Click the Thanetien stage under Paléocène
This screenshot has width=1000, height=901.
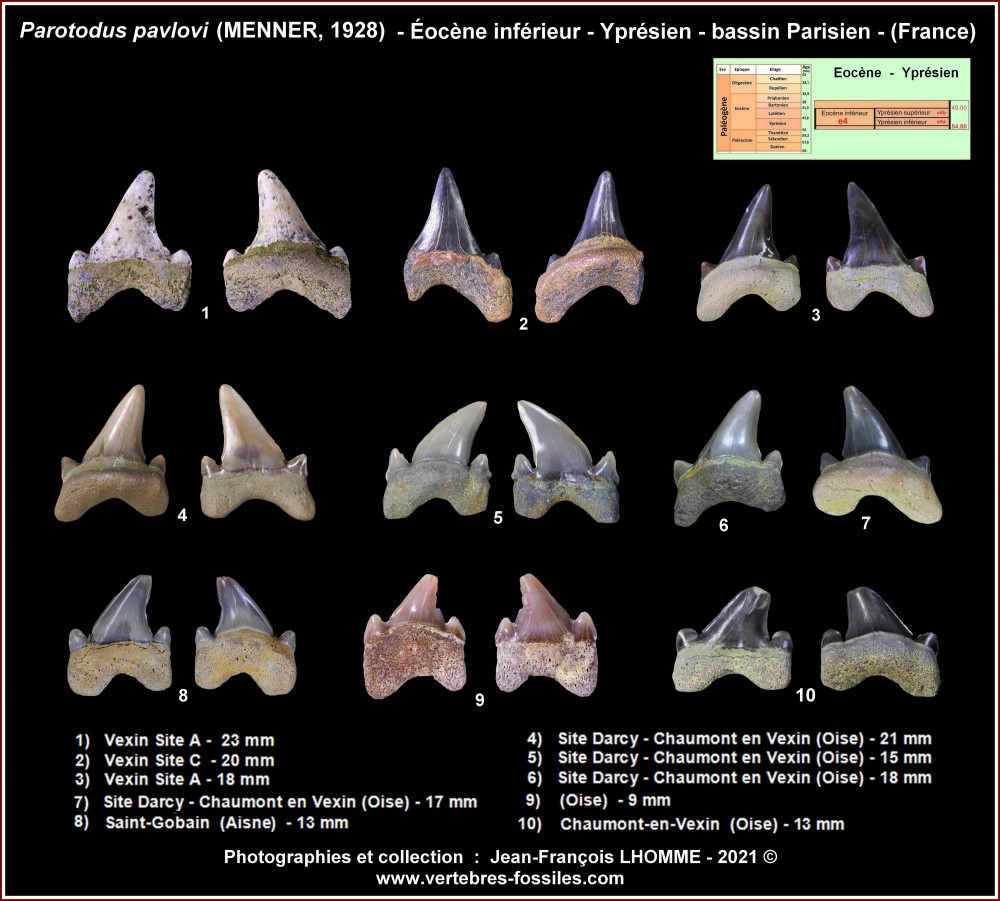779,132
